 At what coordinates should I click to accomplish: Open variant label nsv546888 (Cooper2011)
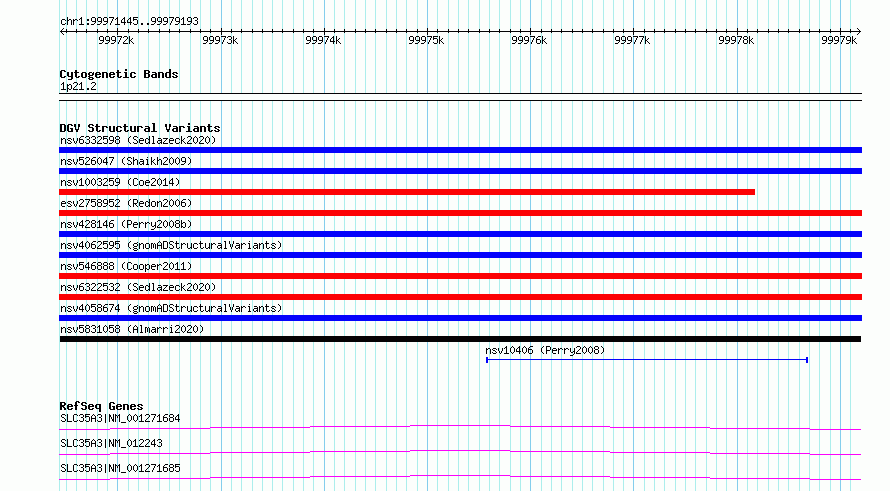[x=126, y=266]
